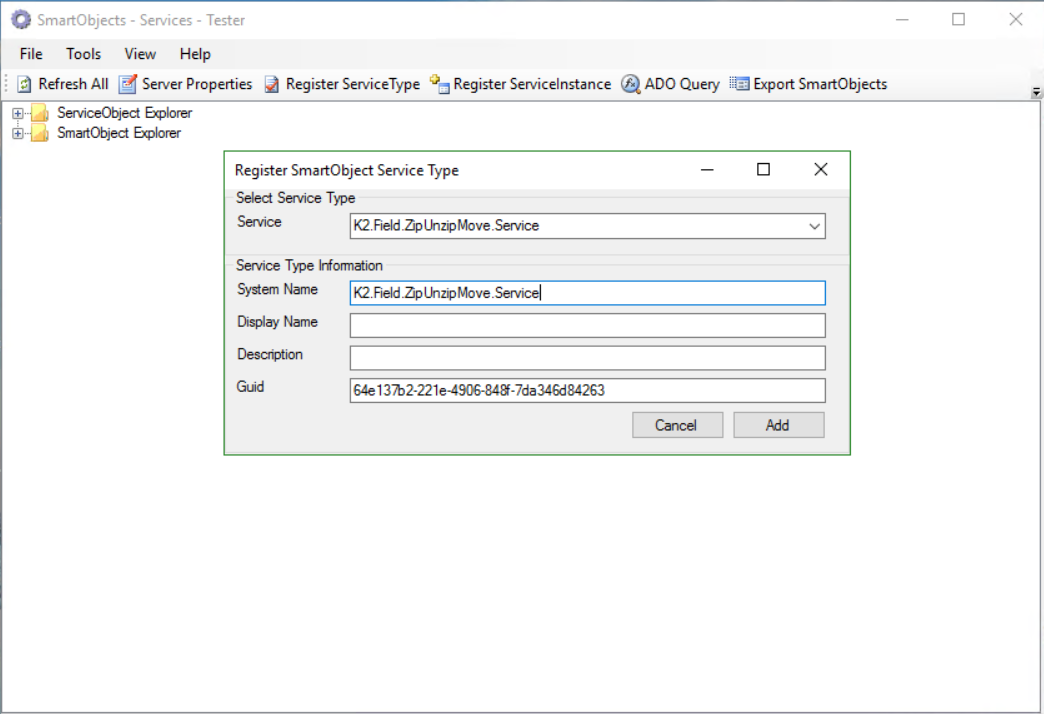This screenshot has width=1044, height=714.
Task: Expand the ServiceObject Explorer tree node
Action: 17,113
